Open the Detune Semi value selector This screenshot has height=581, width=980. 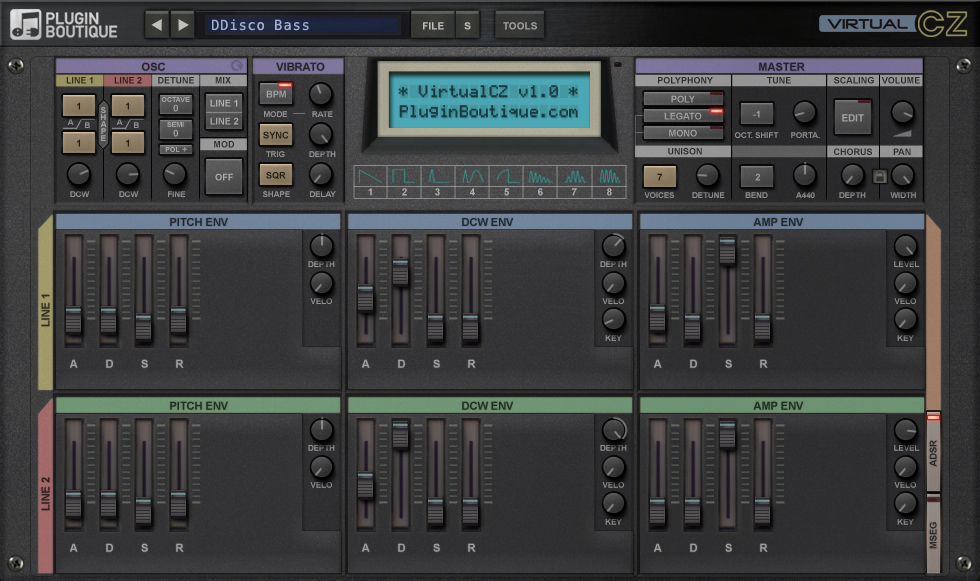pyautogui.click(x=176, y=129)
